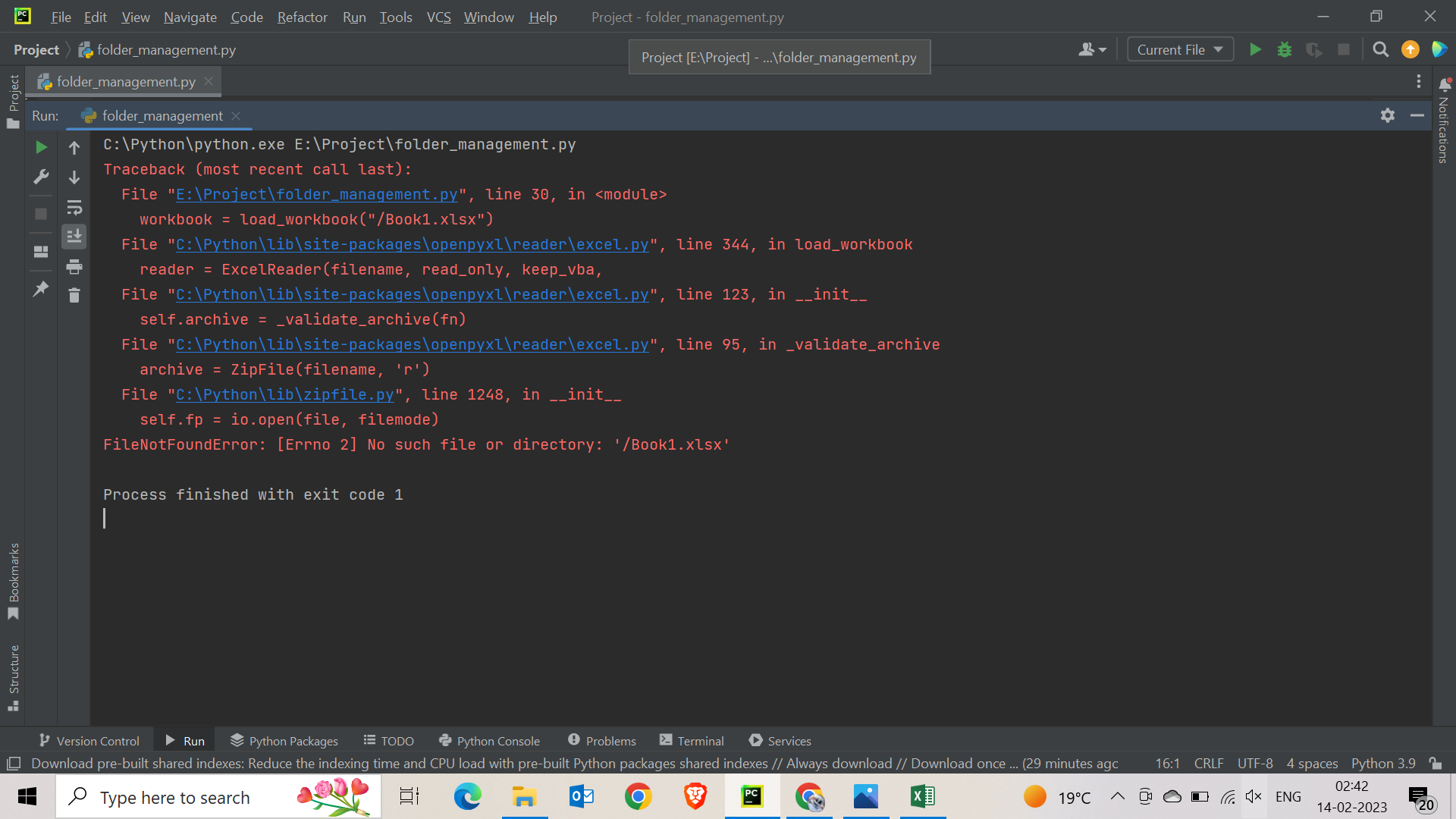1456x819 pixels.
Task: Click the toolbar stop button
Action: tap(1344, 49)
